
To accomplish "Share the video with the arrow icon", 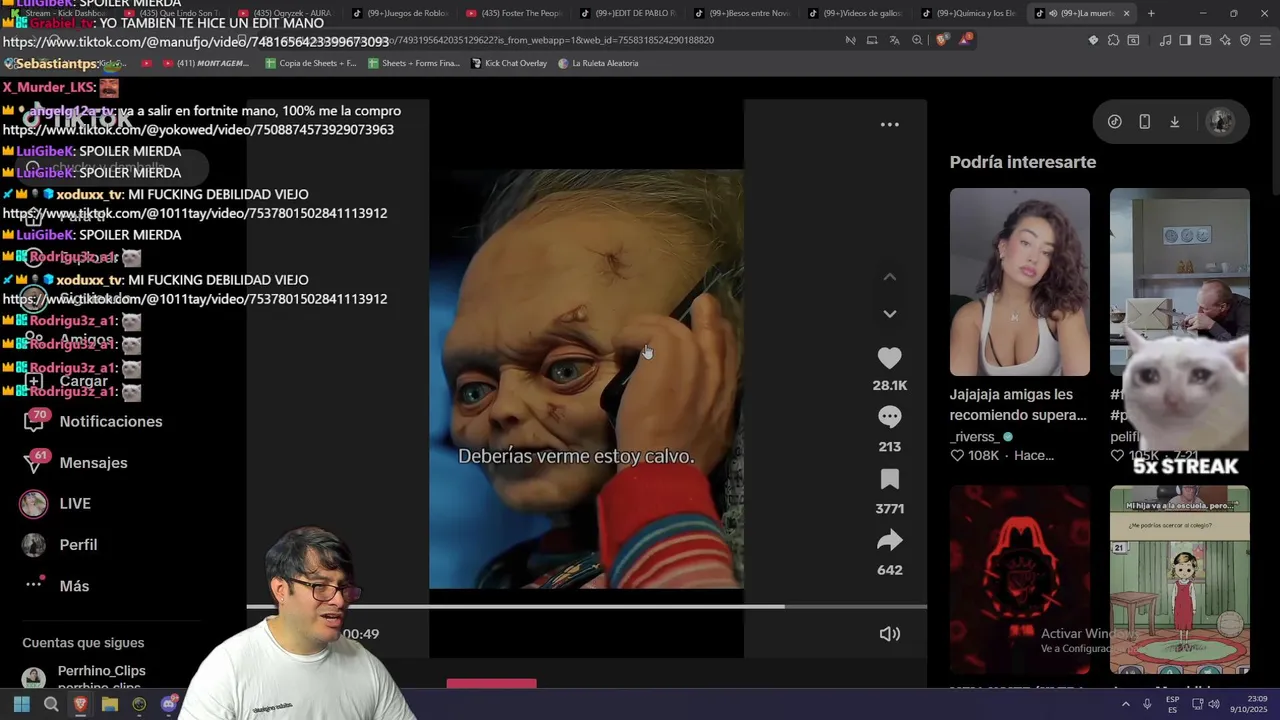I will (x=889, y=541).
